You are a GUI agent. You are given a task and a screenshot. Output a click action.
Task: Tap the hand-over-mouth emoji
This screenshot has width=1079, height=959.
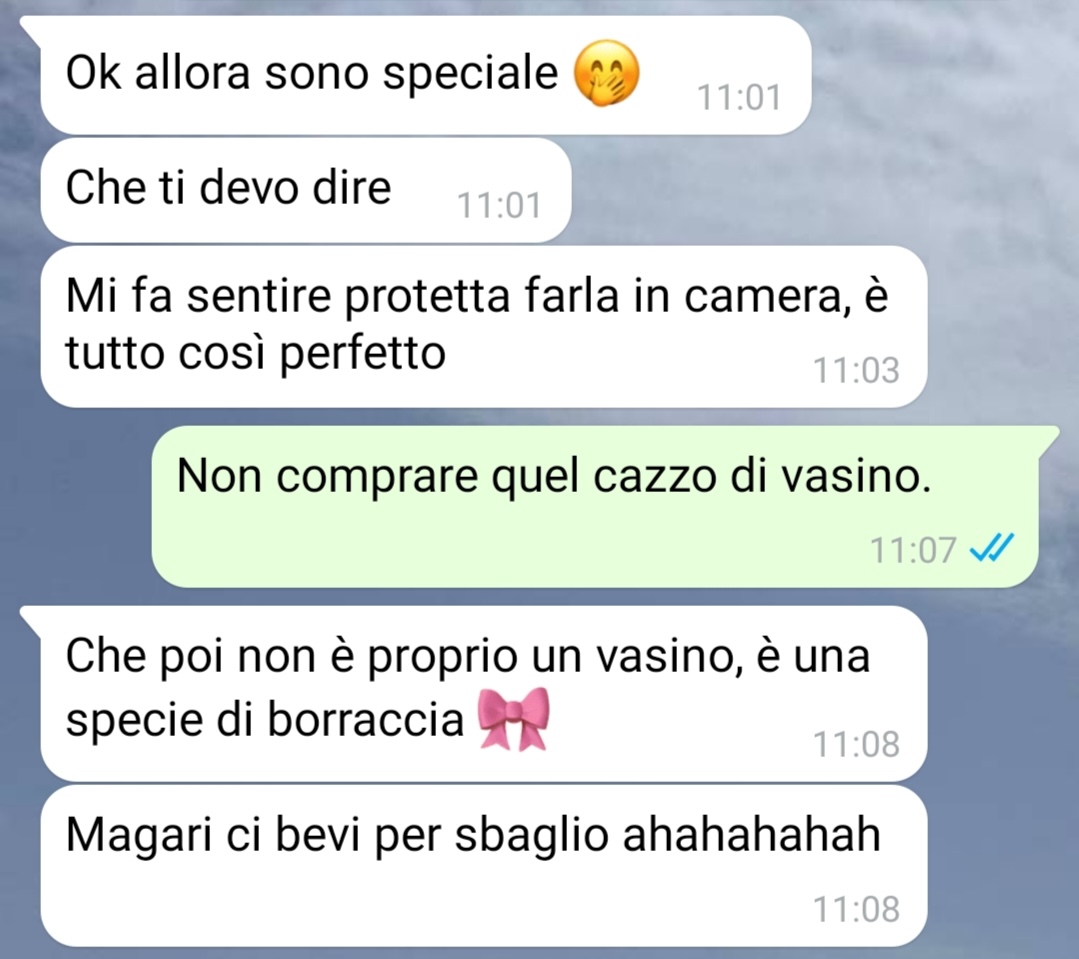pyautogui.click(x=607, y=73)
